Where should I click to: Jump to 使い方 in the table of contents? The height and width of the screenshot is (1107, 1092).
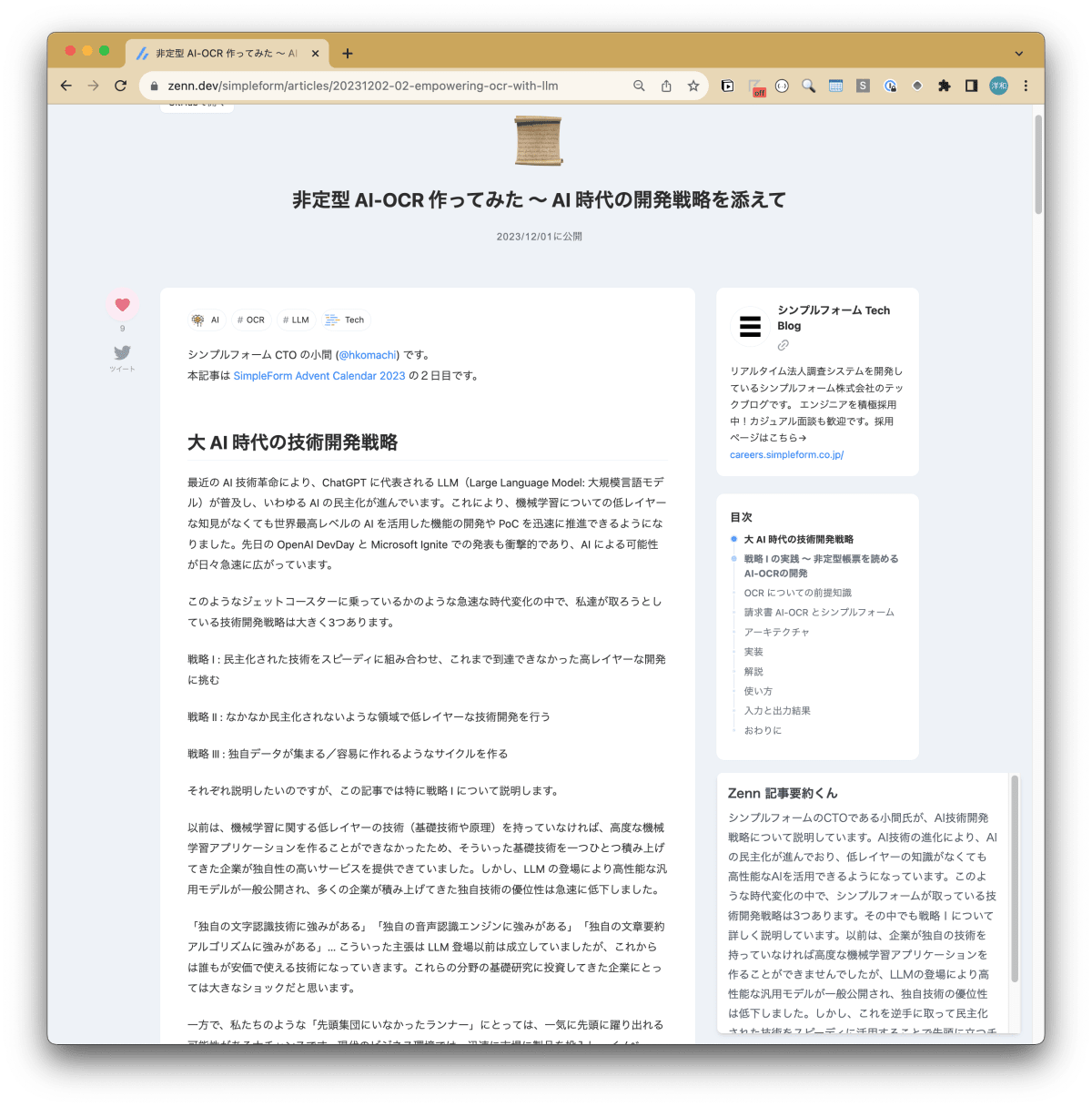[758, 691]
